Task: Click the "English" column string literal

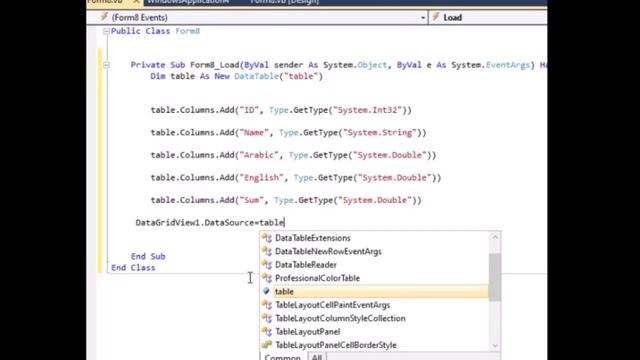Action: coord(261,178)
